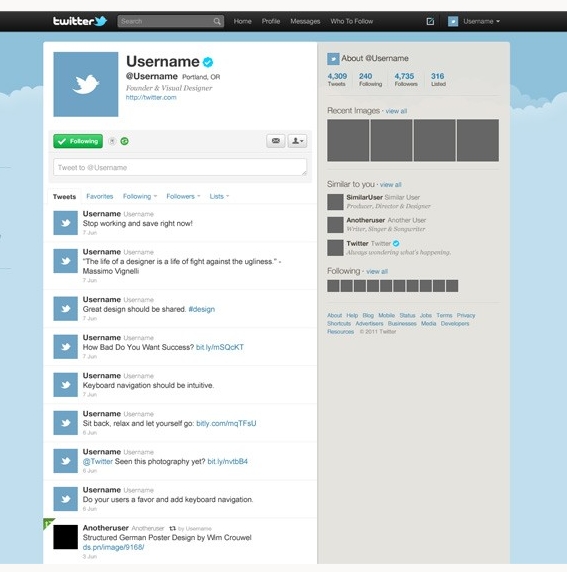Toggle the green Following button
The height and width of the screenshot is (572, 567).
[78, 141]
